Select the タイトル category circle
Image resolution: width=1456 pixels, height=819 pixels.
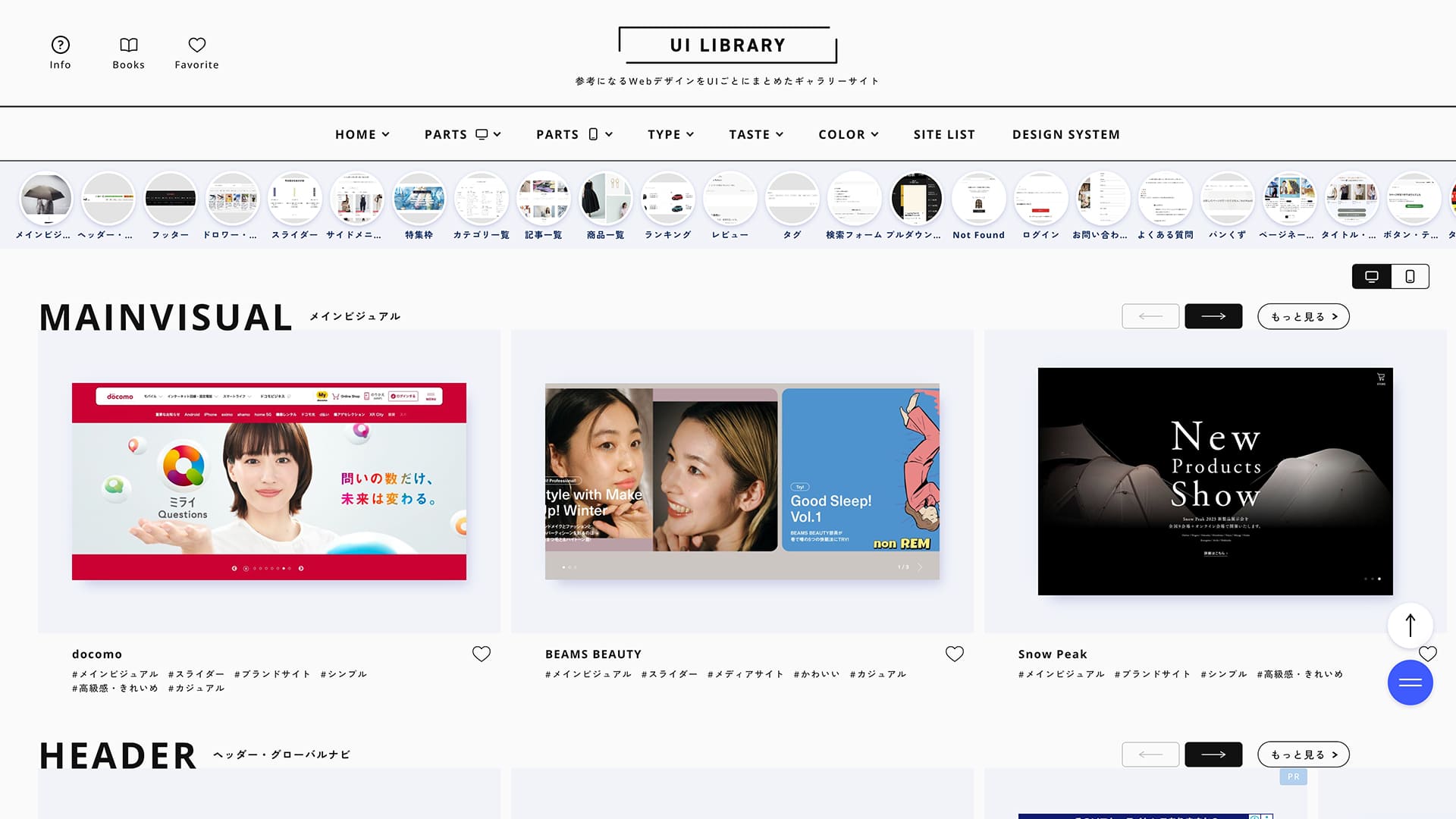tap(1352, 199)
